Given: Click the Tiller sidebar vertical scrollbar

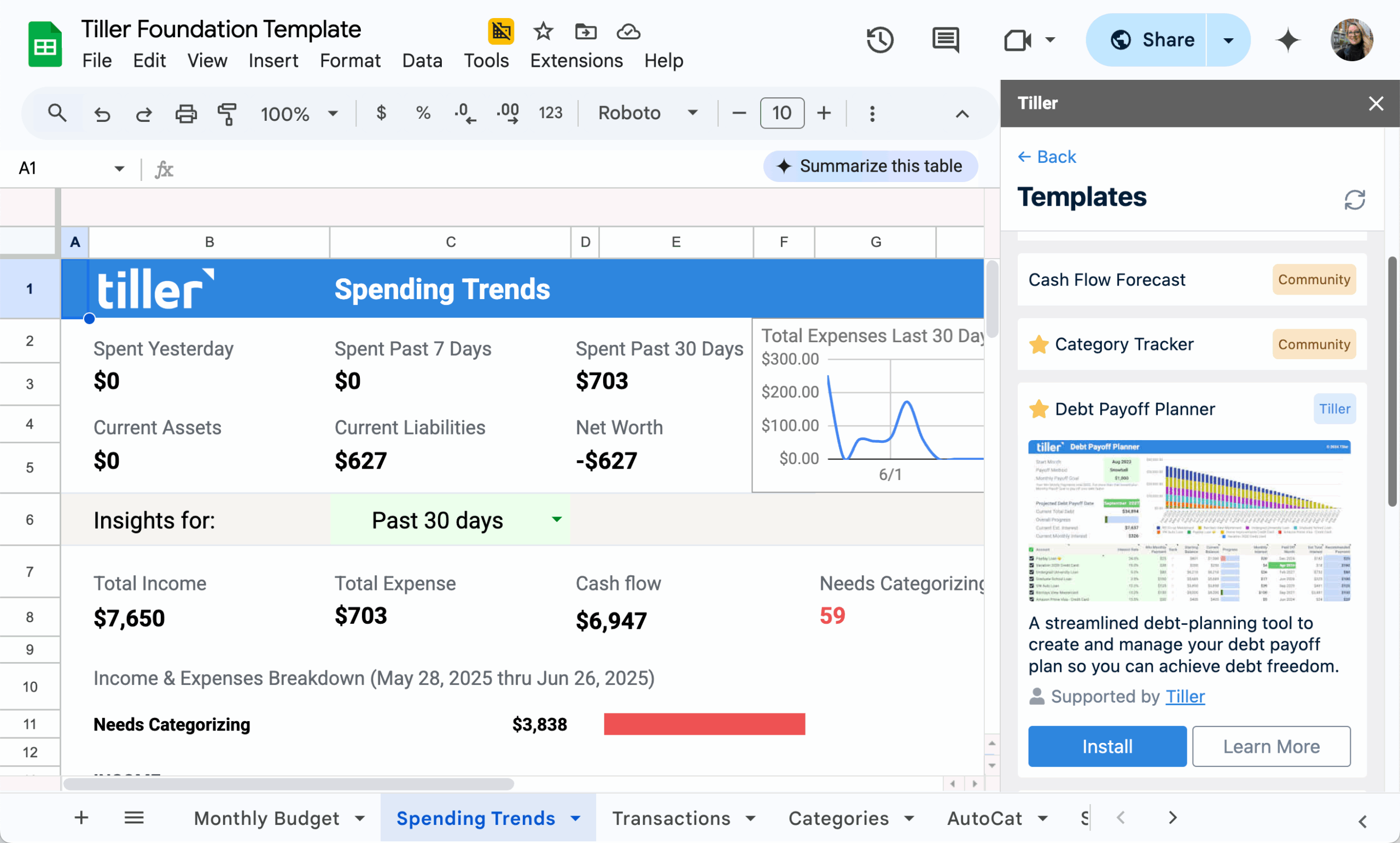Looking at the screenshot, I should point(1392,380).
